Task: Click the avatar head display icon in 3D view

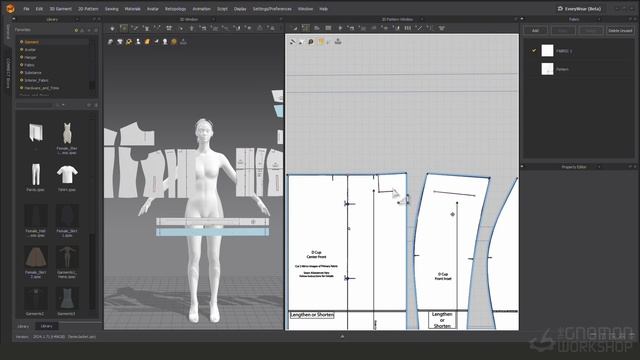Action: pyautogui.click(x=165, y=42)
